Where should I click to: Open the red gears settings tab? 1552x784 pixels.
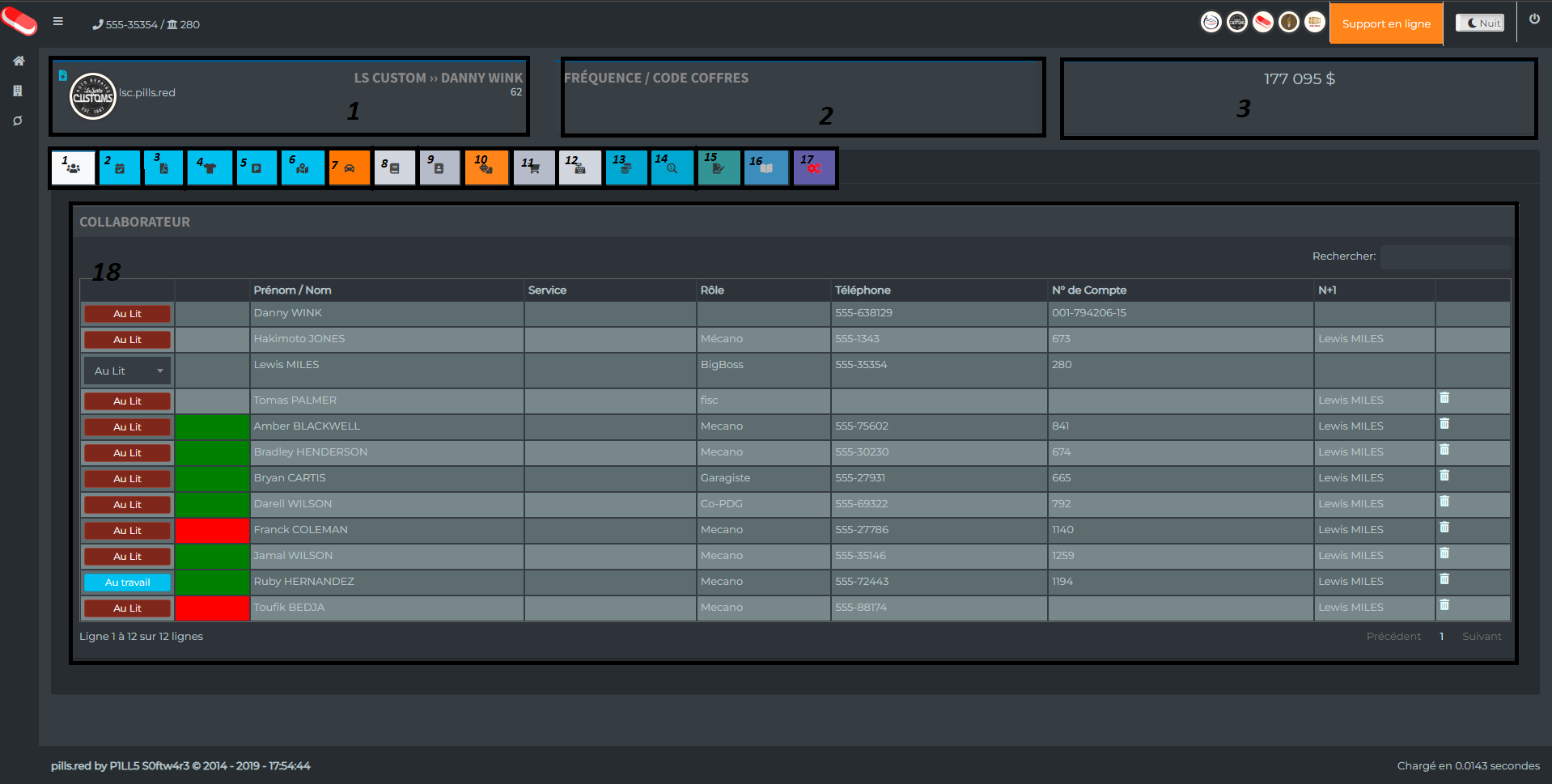pyautogui.click(x=814, y=168)
